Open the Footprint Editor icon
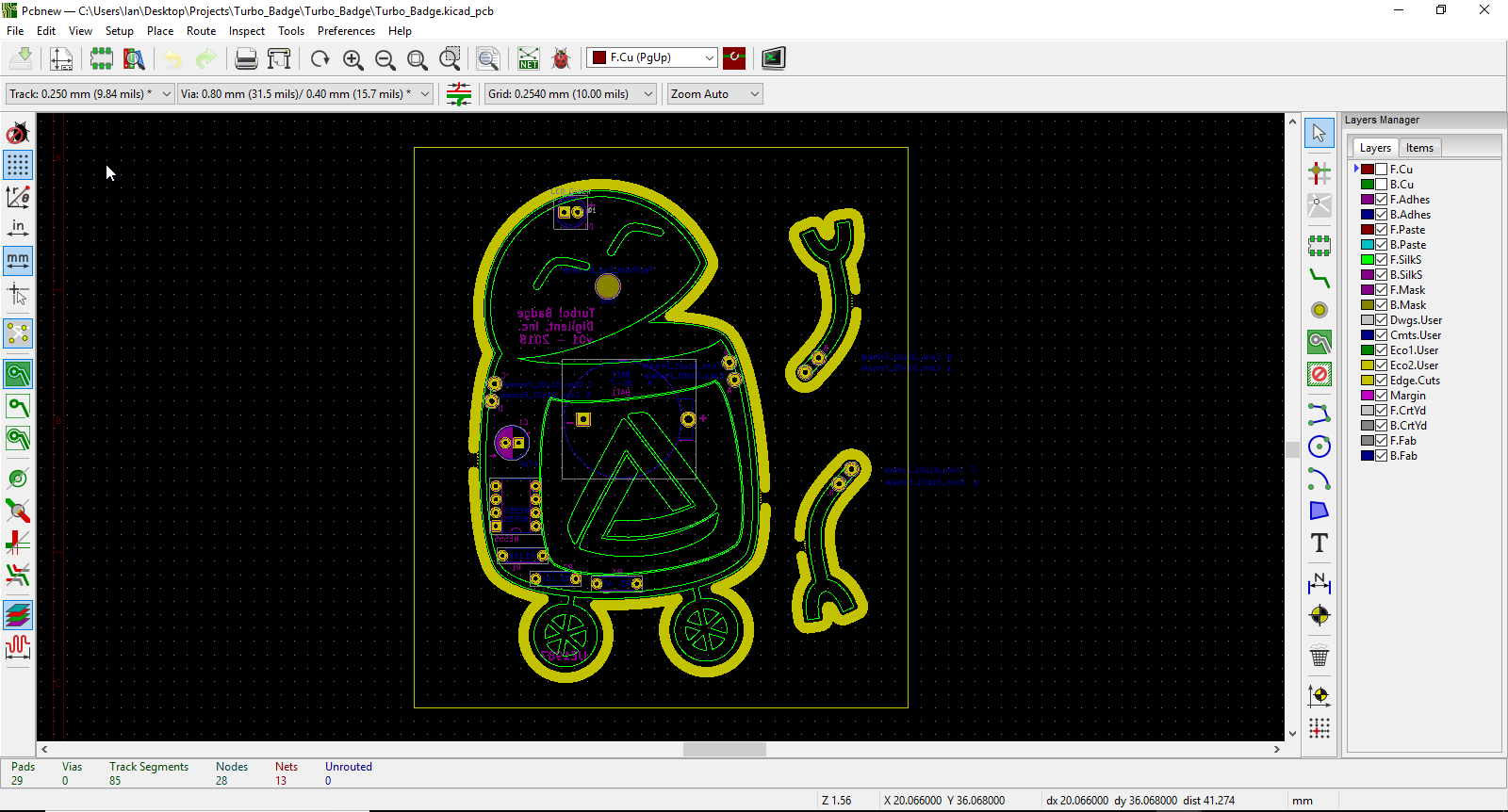 pyautogui.click(x=102, y=58)
